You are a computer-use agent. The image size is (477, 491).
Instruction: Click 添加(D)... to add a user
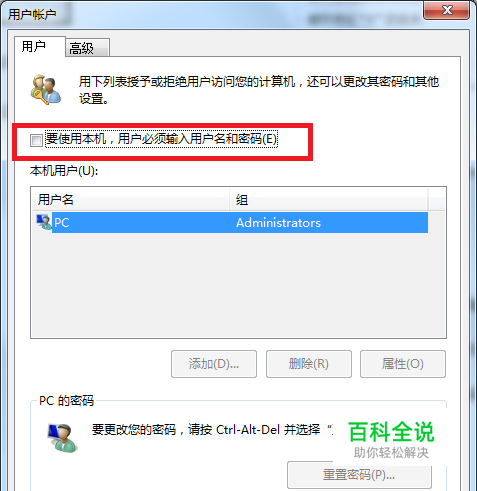214,364
